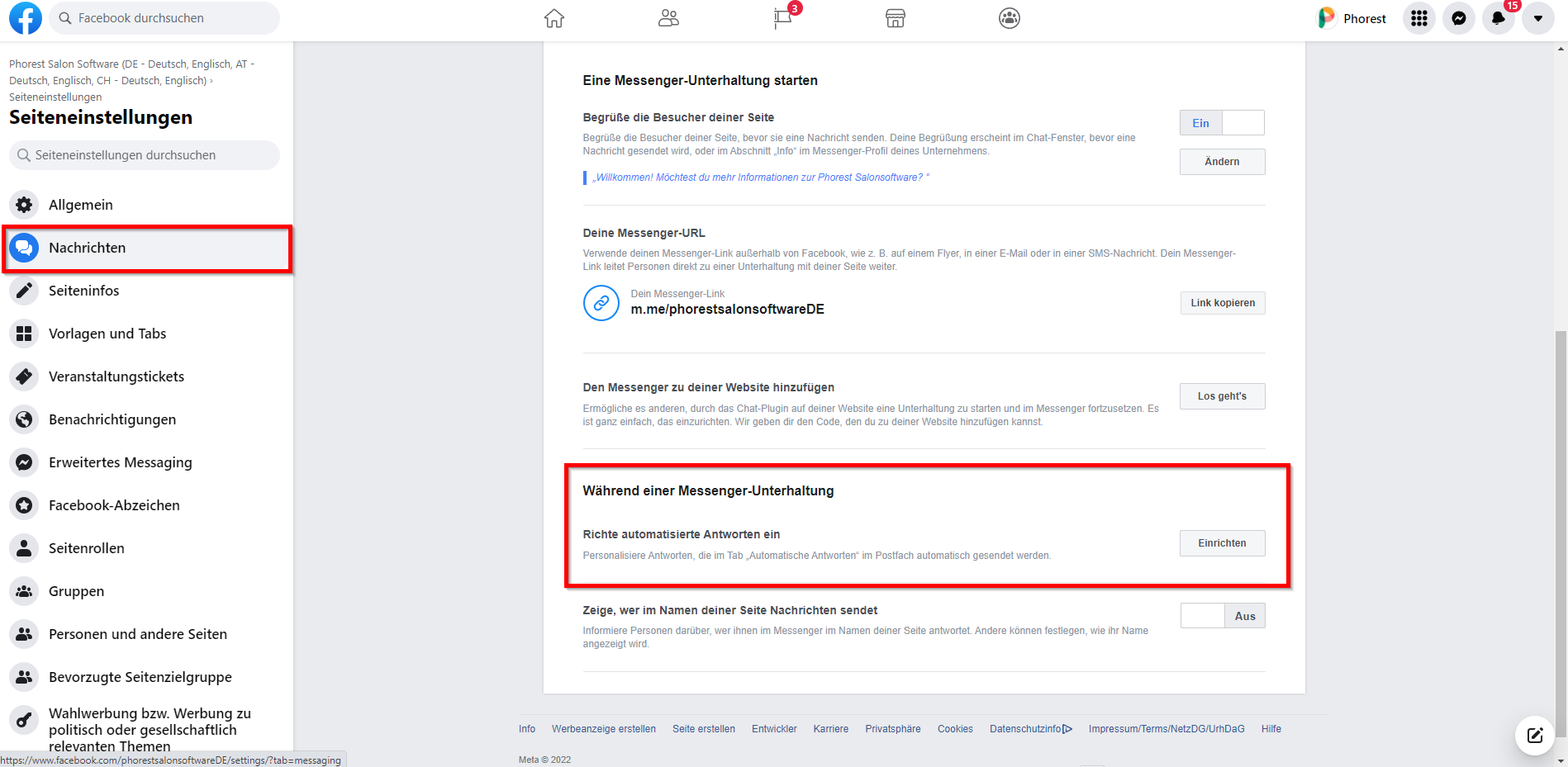Focus the 'Seiteneinstellungen durchsuchen' search field
1568x767 pixels.
(145, 155)
